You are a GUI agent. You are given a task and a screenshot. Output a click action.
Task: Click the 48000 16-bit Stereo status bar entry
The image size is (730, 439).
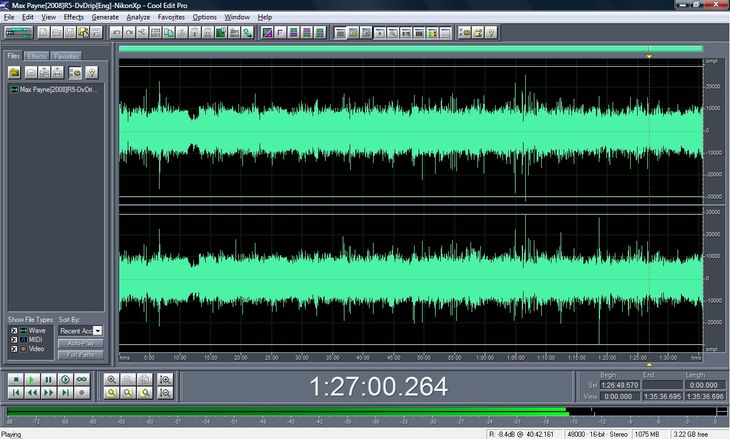[x=597, y=434]
